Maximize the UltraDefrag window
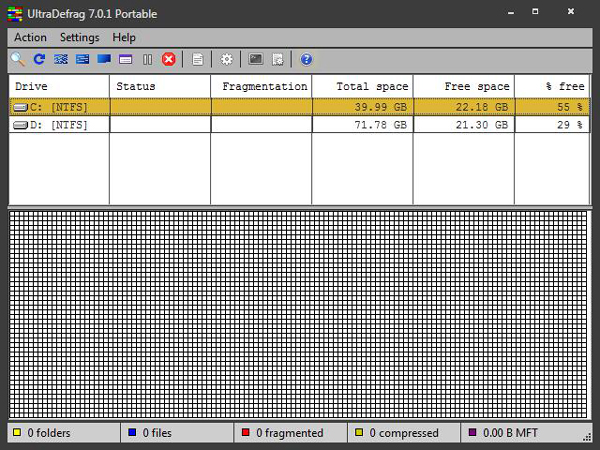The height and width of the screenshot is (450, 600). 535,11
